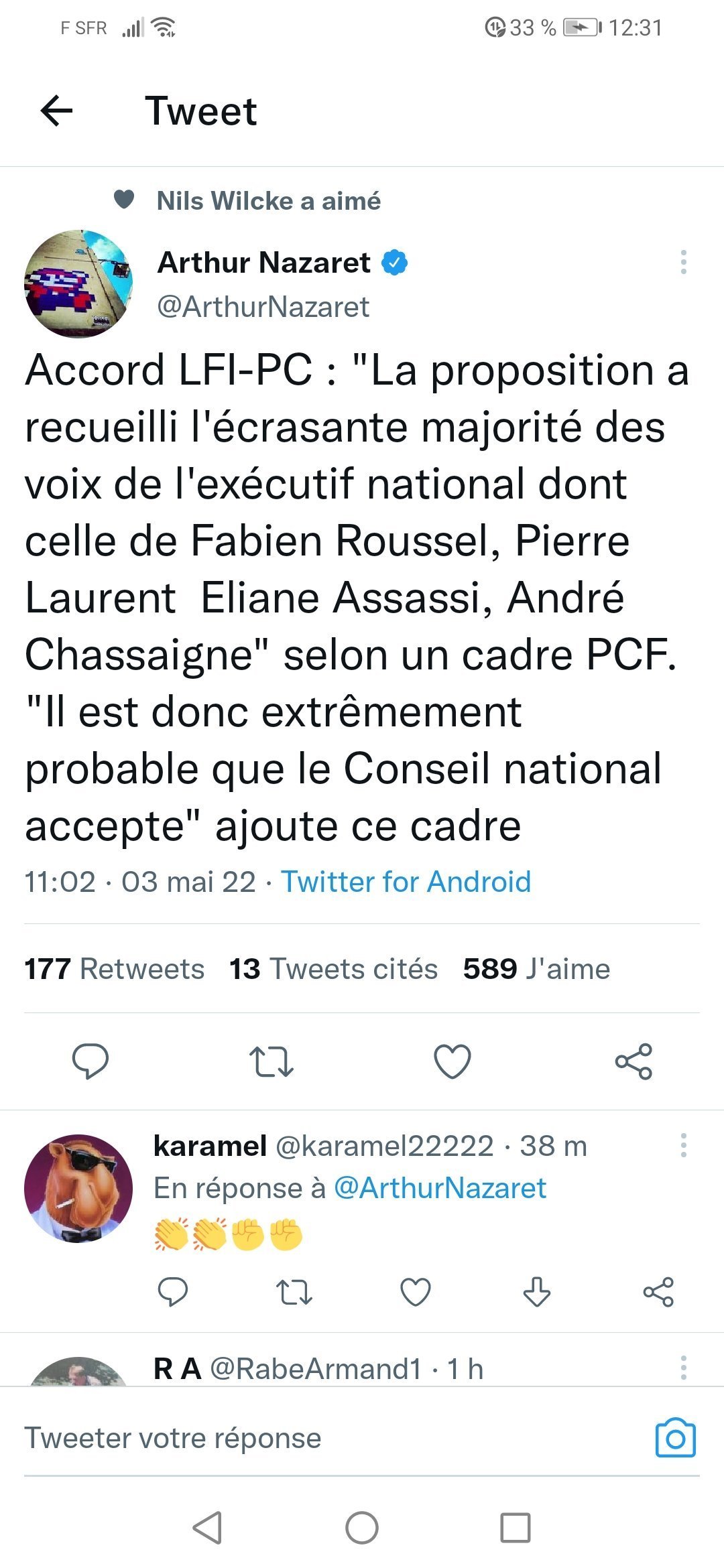The width and height of the screenshot is (724, 1568).
Task: Show the 589 J'aime list
Action: coord(536,969)
